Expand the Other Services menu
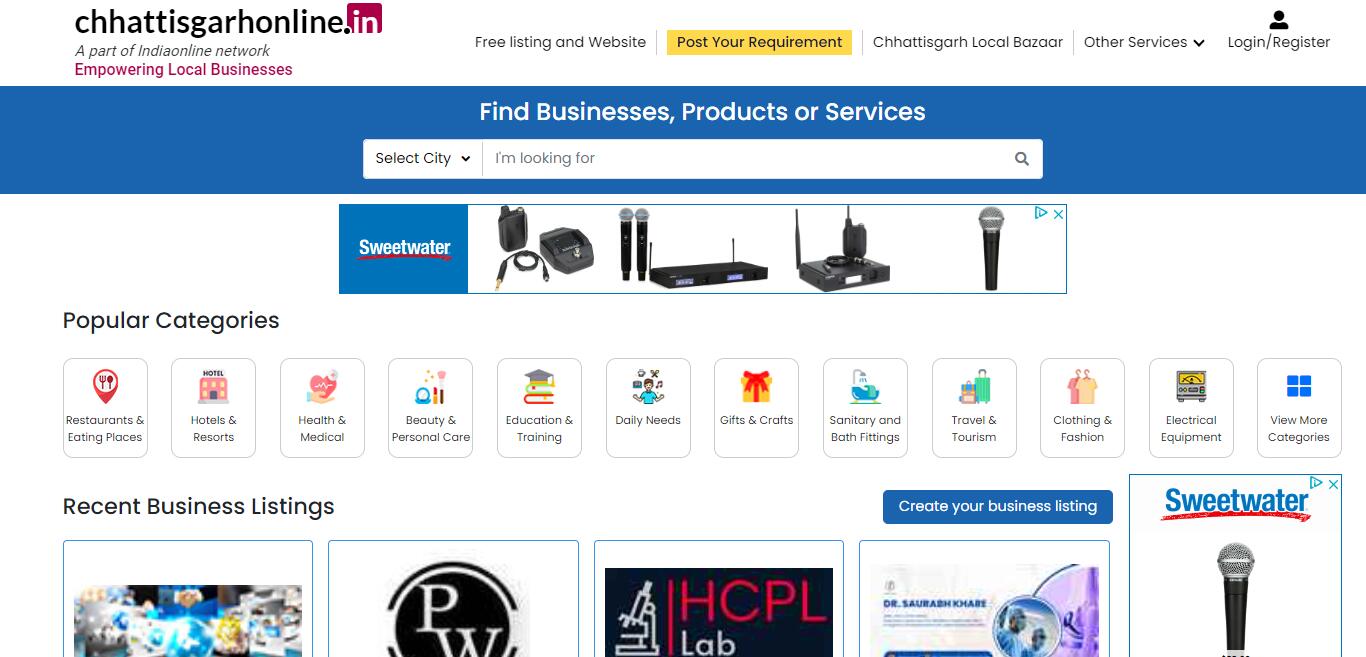 click(x=1144, y=42)
